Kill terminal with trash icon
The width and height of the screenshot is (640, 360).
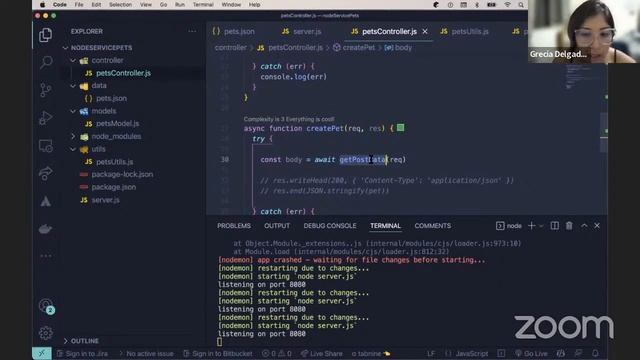(569, 226)
